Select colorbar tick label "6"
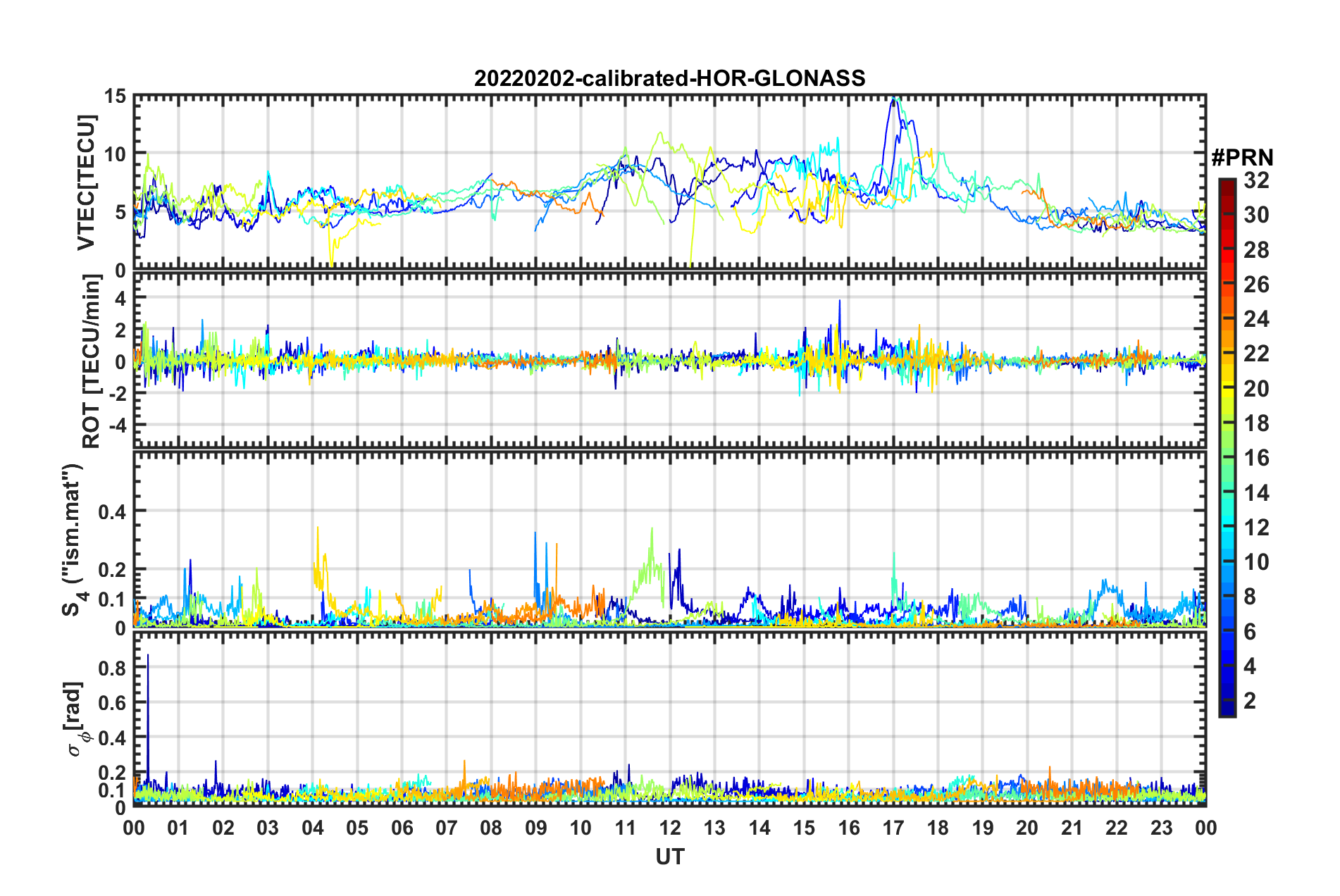Screen dimensions: 1340x896 1250,631
